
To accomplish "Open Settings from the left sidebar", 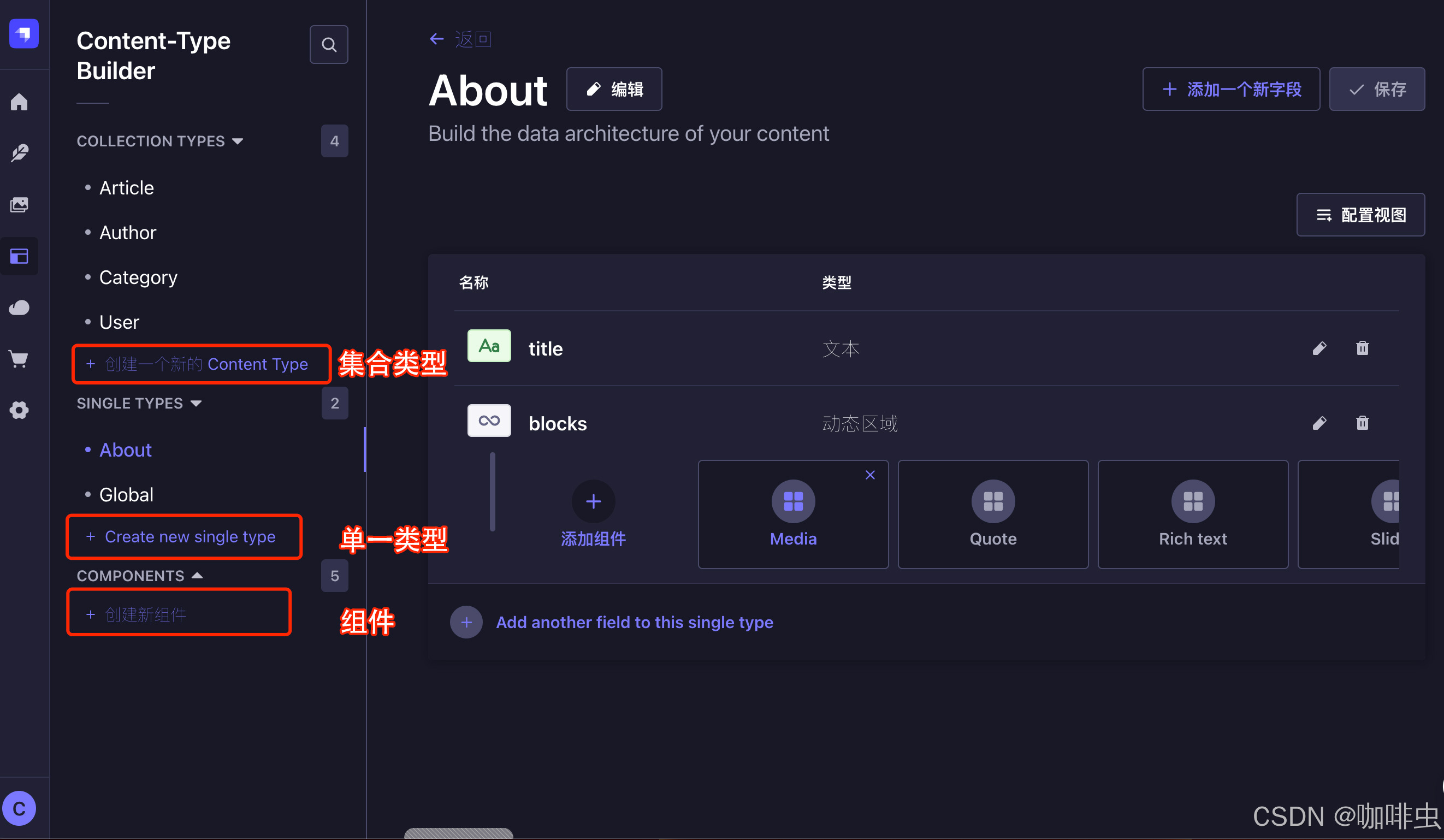I will point(19,410).
